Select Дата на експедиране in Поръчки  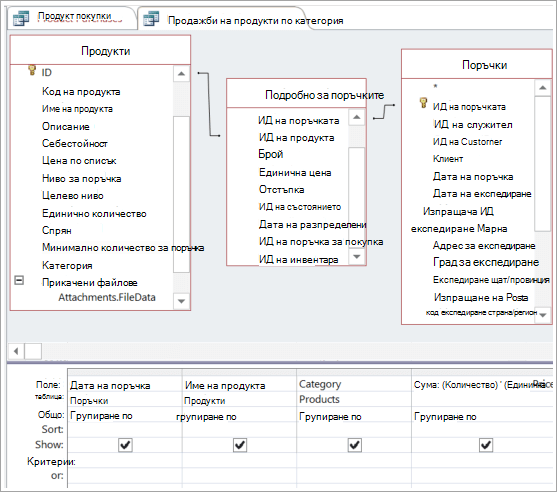point(482,194)
